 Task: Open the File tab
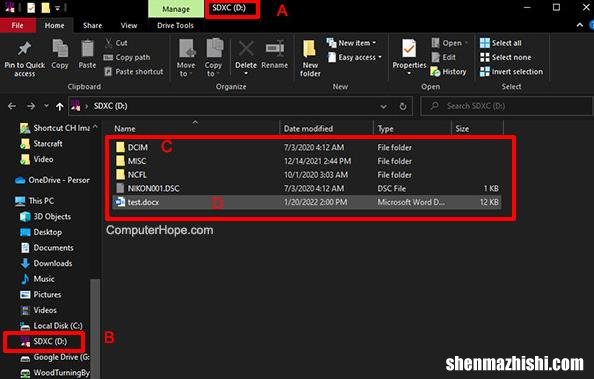coord(17,25)
